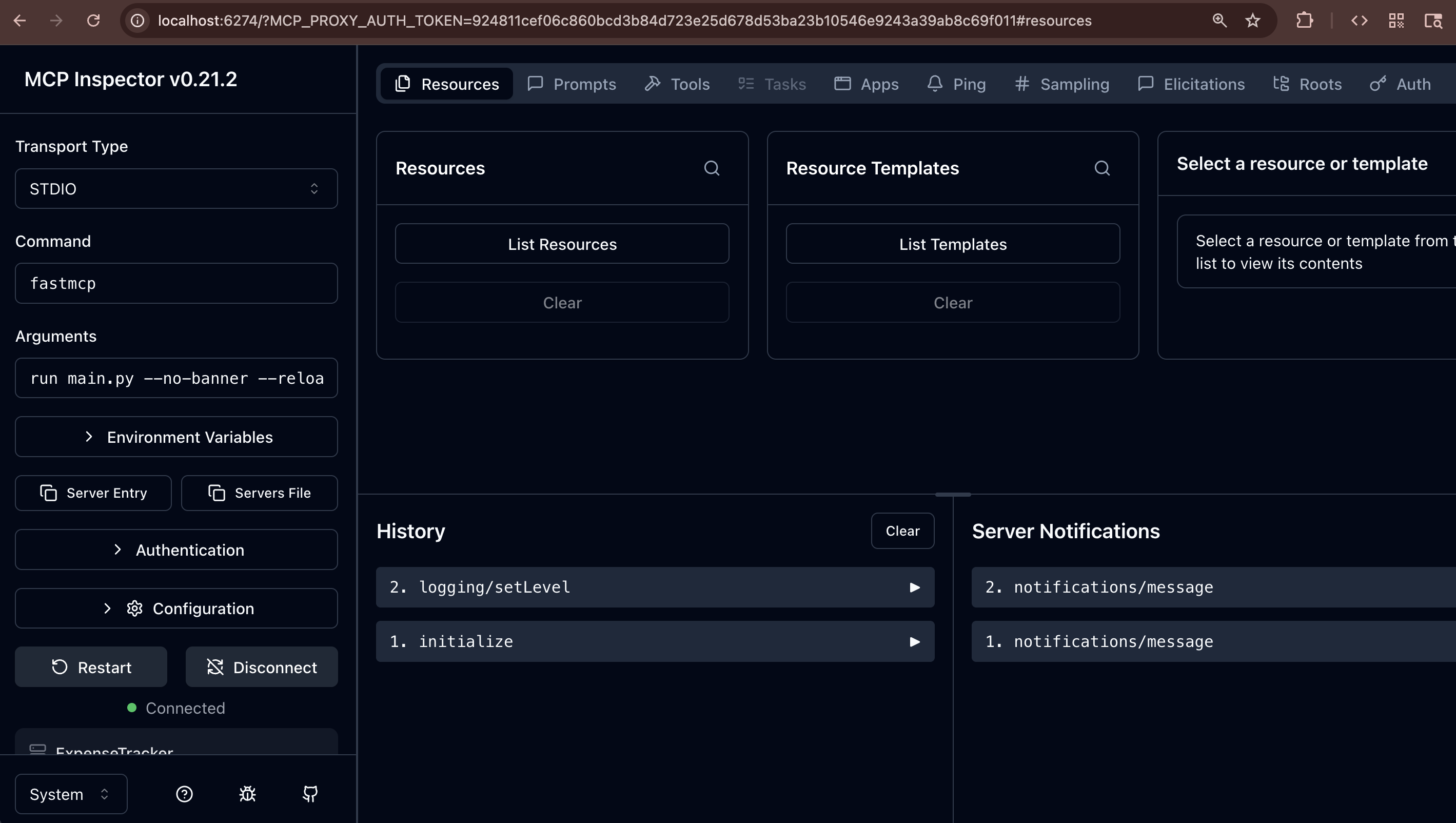Clear the Resource Templates list
This screenshot has height=823, width=1456.
(953, 302)
